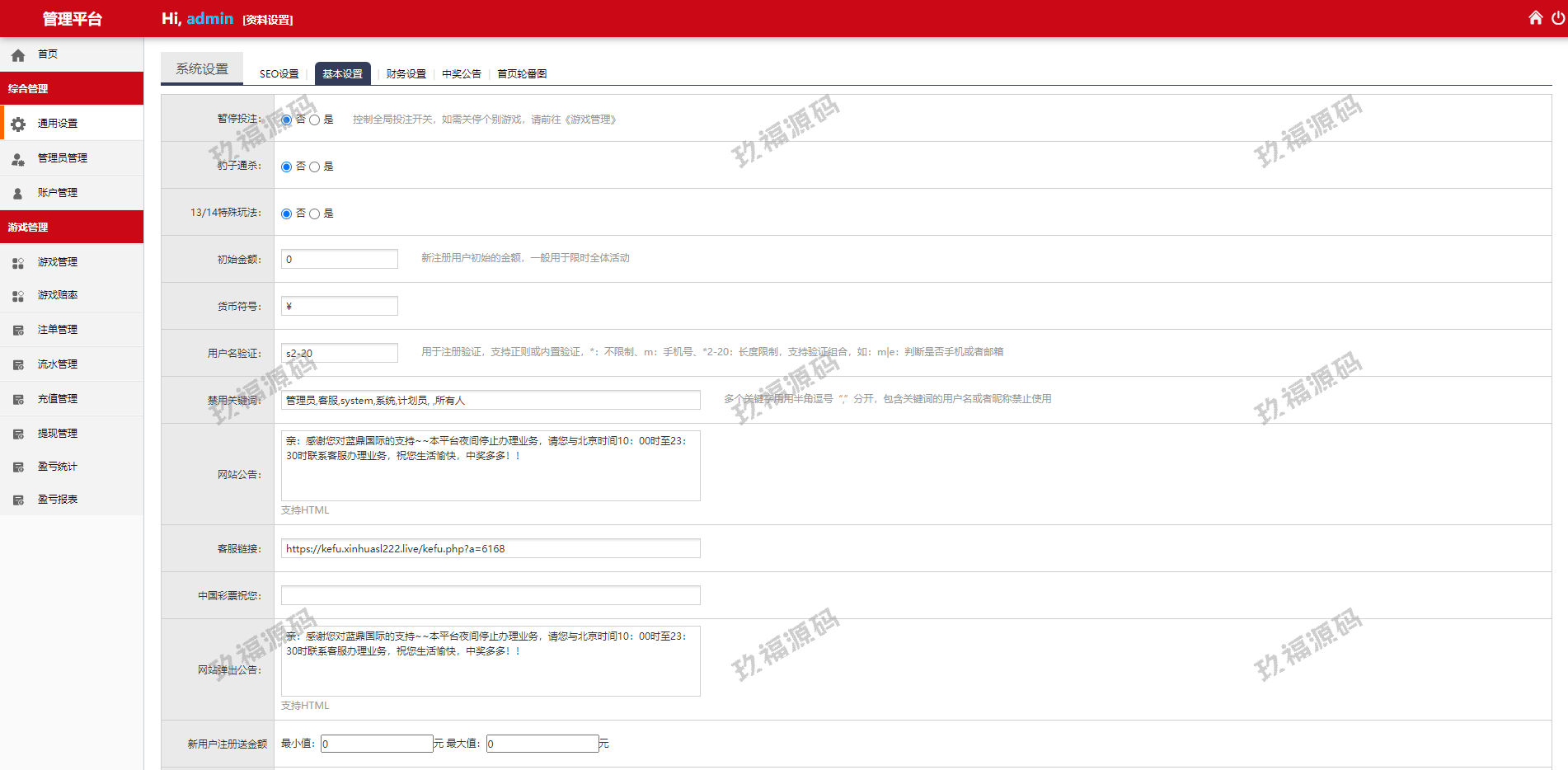Open the 财务设置 tab
This screenshot has width=1568, height=770.
(x=406, y=74)
